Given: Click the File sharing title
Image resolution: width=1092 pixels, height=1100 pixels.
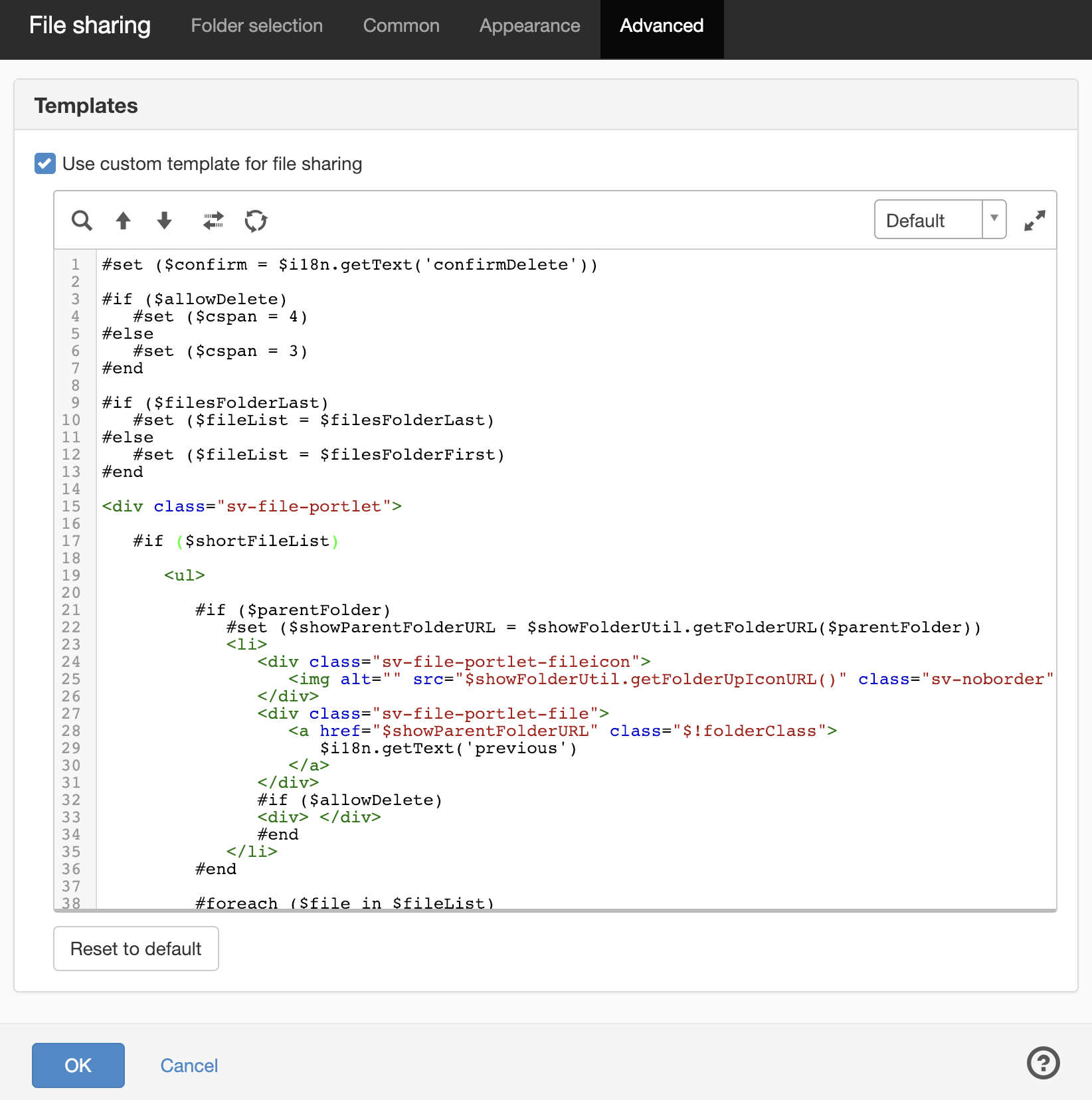Looking at the screenshot, I should tap(90, 26).
